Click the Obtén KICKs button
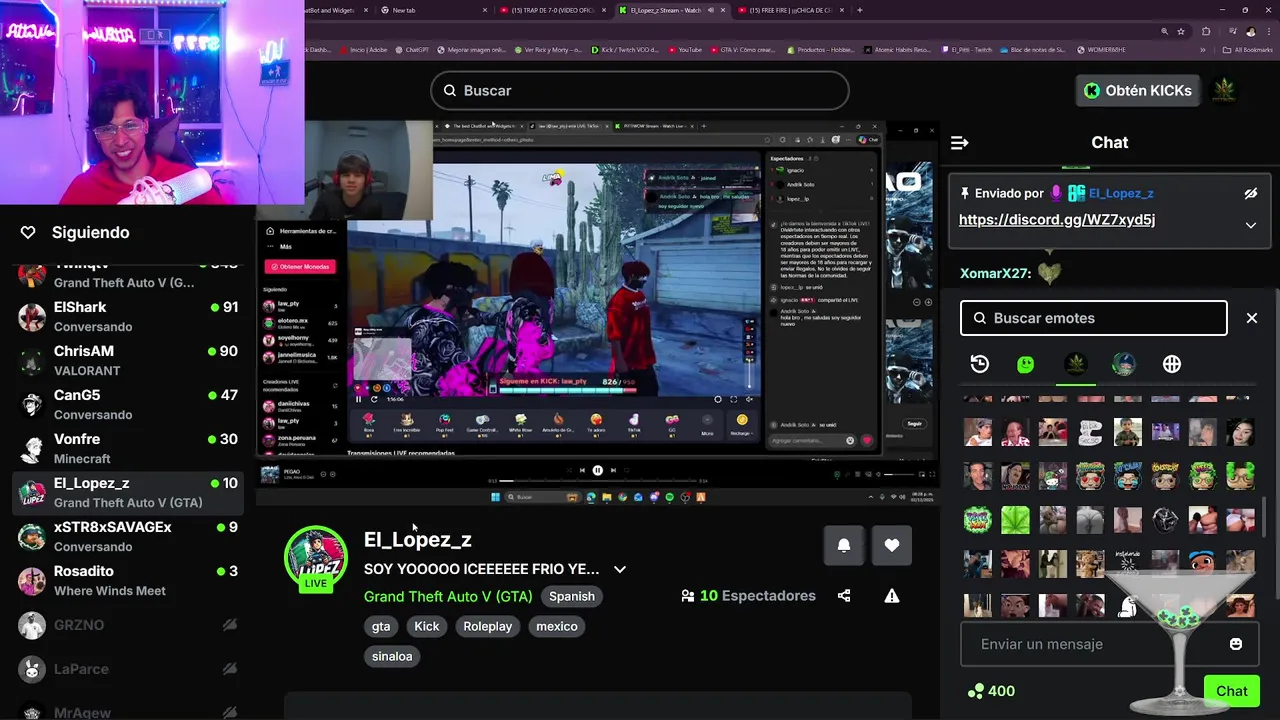This screenshot has width=1280, height=720. tap(1138, 90)
